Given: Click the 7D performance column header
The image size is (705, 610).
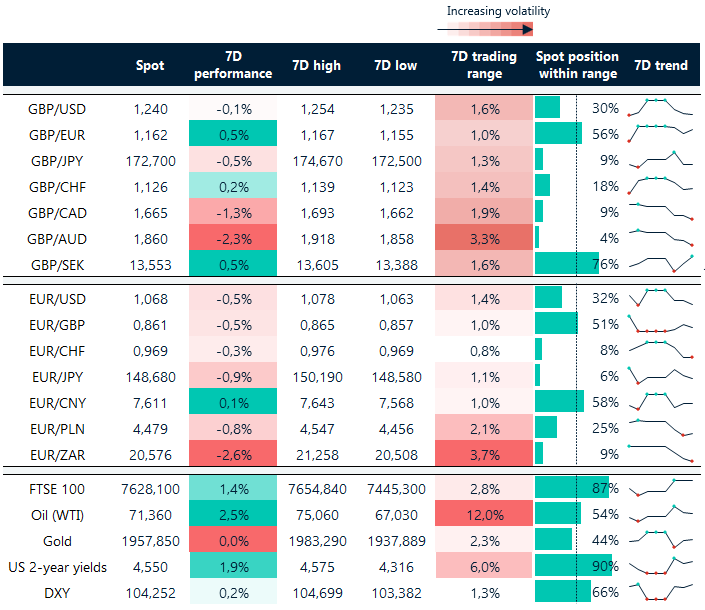Looking at the screenshot, I should click(x=232, y=65).
